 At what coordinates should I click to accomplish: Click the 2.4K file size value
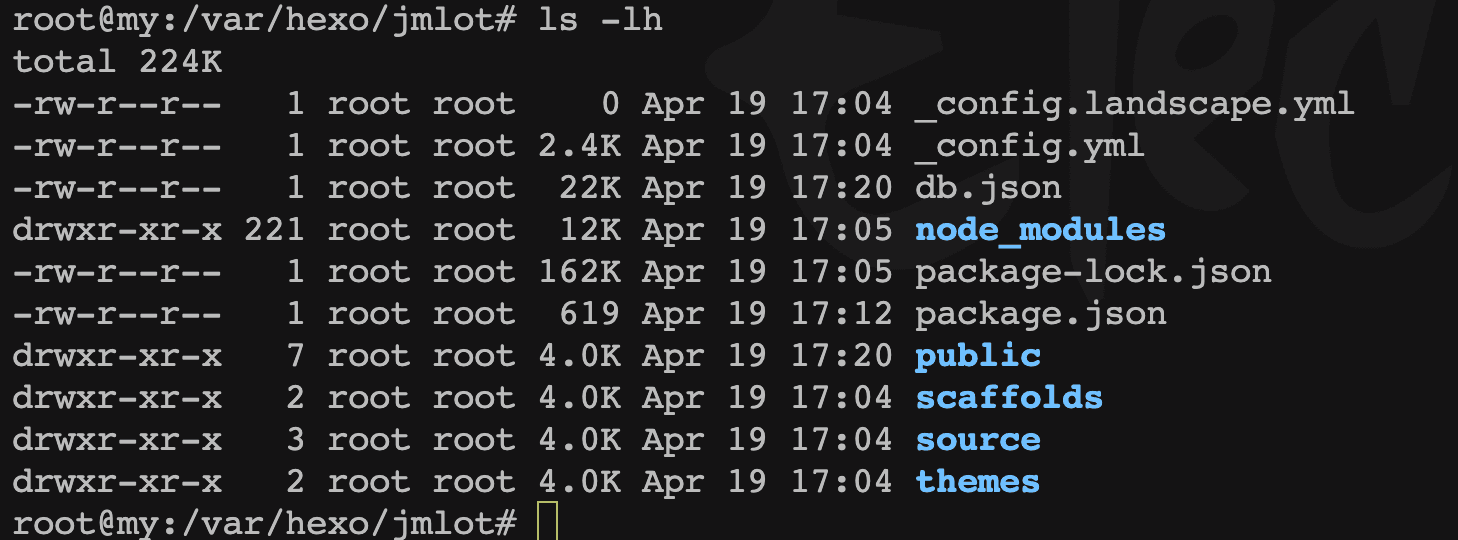[x=579, y=146]
